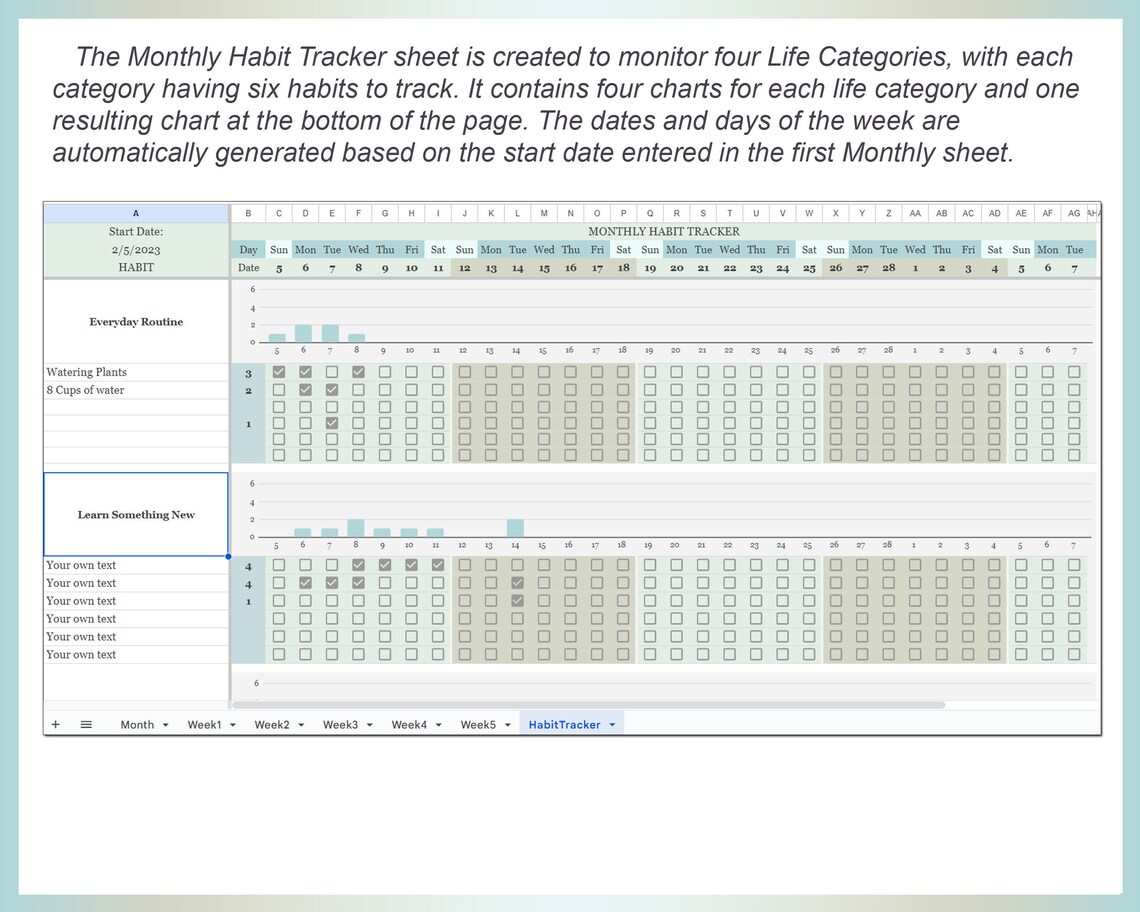Screen dimensions: 1140x912
Task: Select column header A
Action: click(x=135, y=212)
